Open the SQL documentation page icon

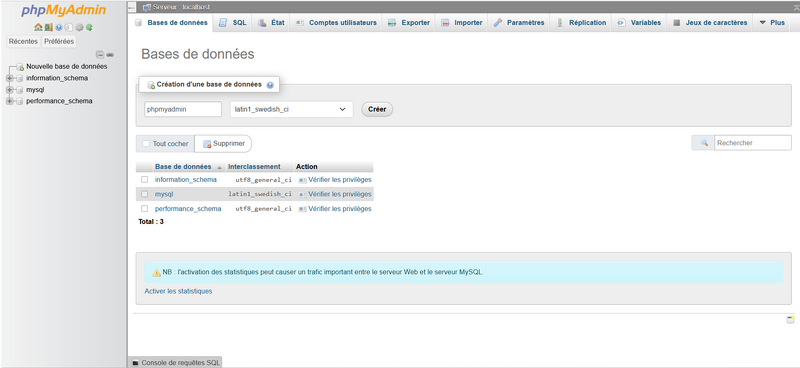coord(69,27)
